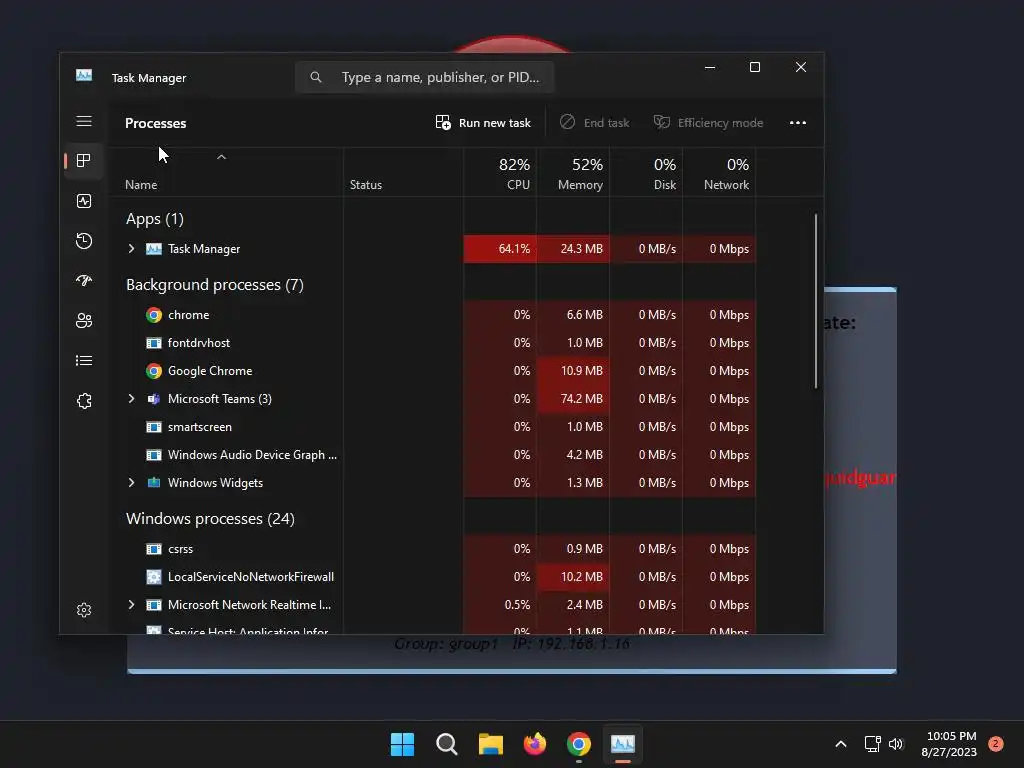Open the App history sidebar icon
The height and width of the screenshot is (768, 1024).
click(x=84, y=241)
